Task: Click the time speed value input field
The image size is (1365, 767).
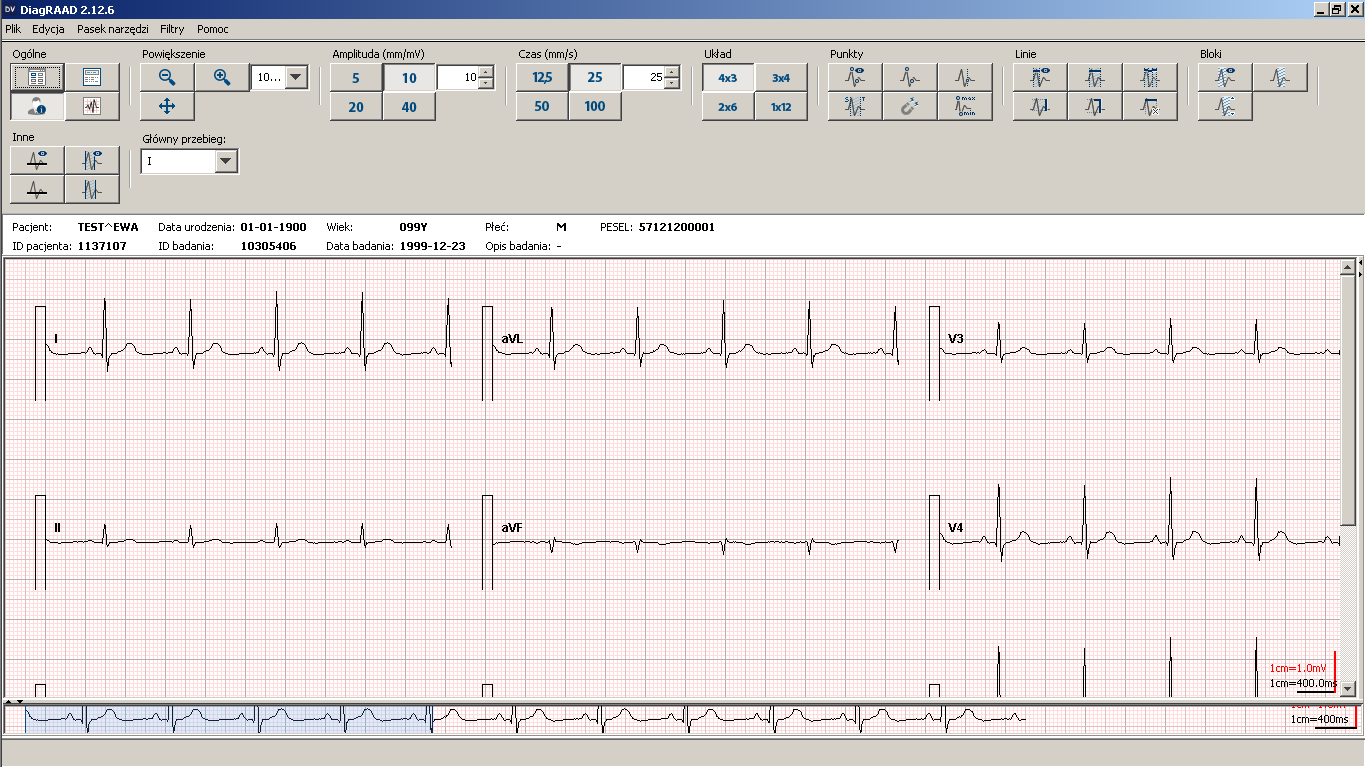Action: click(644, 78)
